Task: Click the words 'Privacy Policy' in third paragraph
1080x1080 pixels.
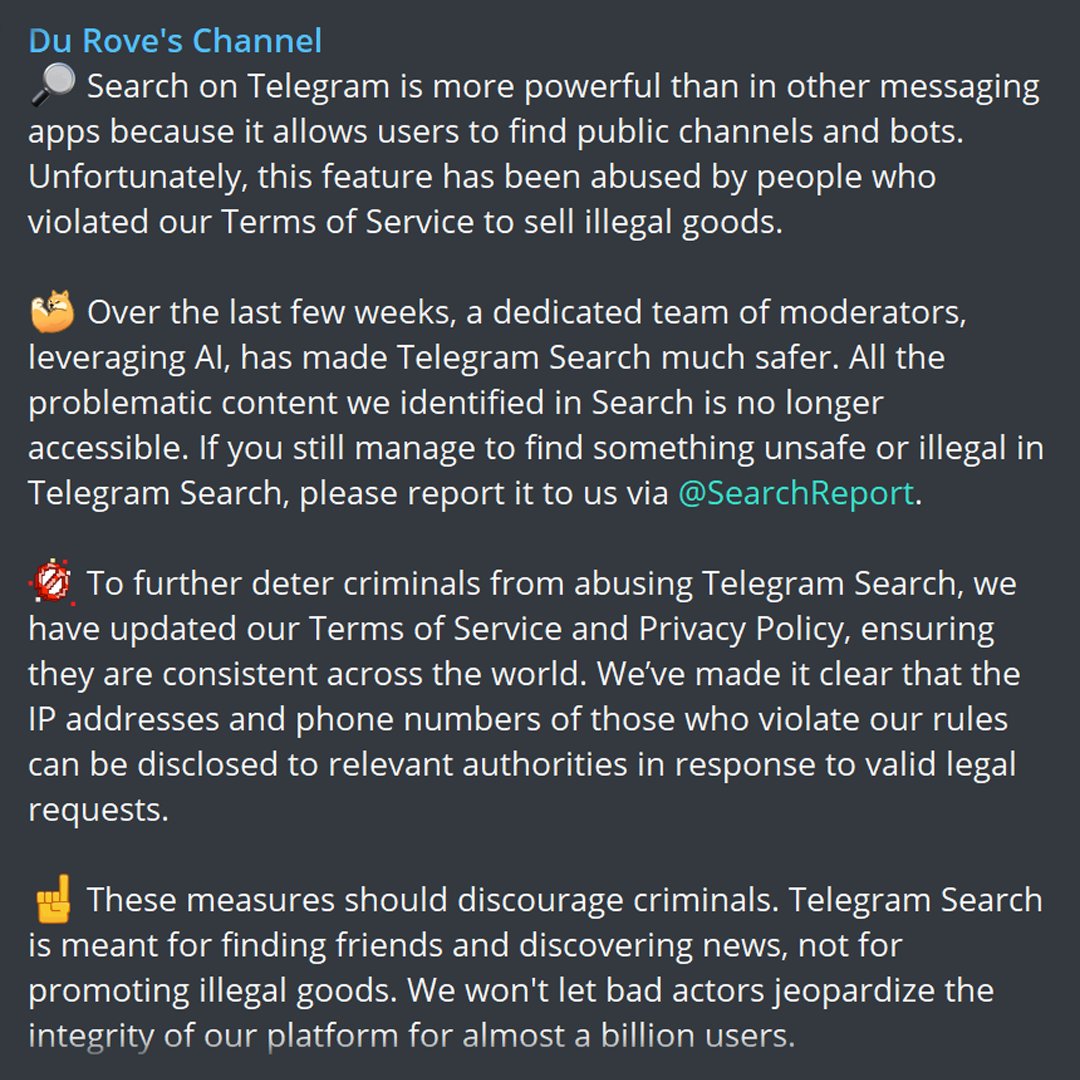Action: 743,629
